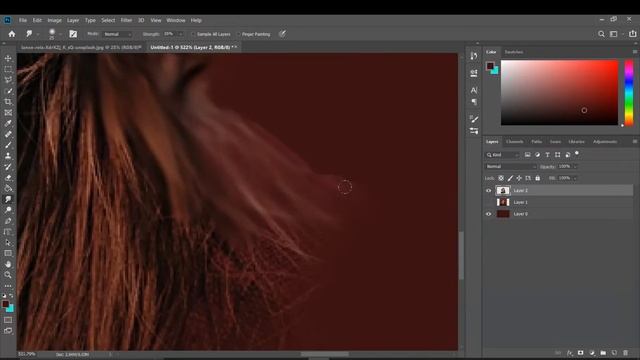Enable the Finger Painting checkbox
The width and height of the screenshot is (640, 360).
(238, 34)
